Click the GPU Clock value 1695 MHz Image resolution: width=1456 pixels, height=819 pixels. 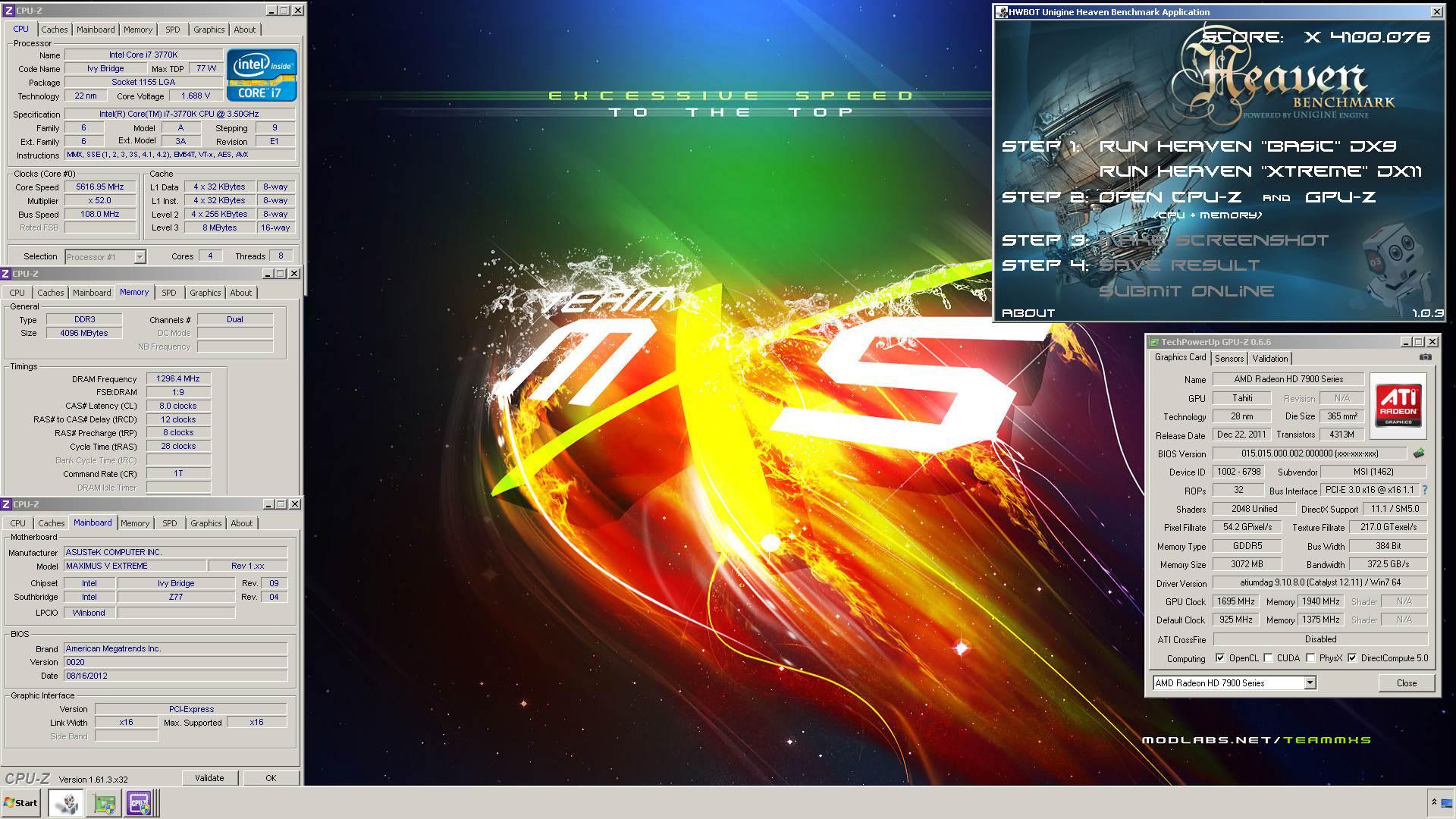pyautogui.click(x=1235, y=601)
